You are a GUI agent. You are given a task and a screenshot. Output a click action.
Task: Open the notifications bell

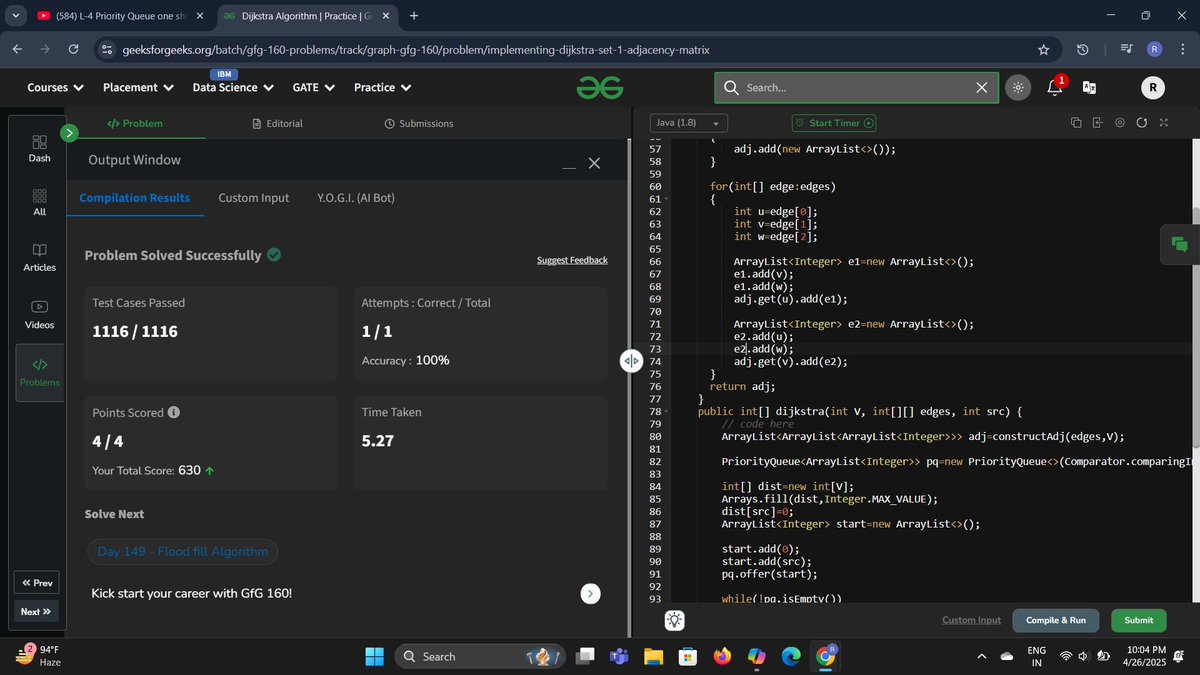[1054, 87]
